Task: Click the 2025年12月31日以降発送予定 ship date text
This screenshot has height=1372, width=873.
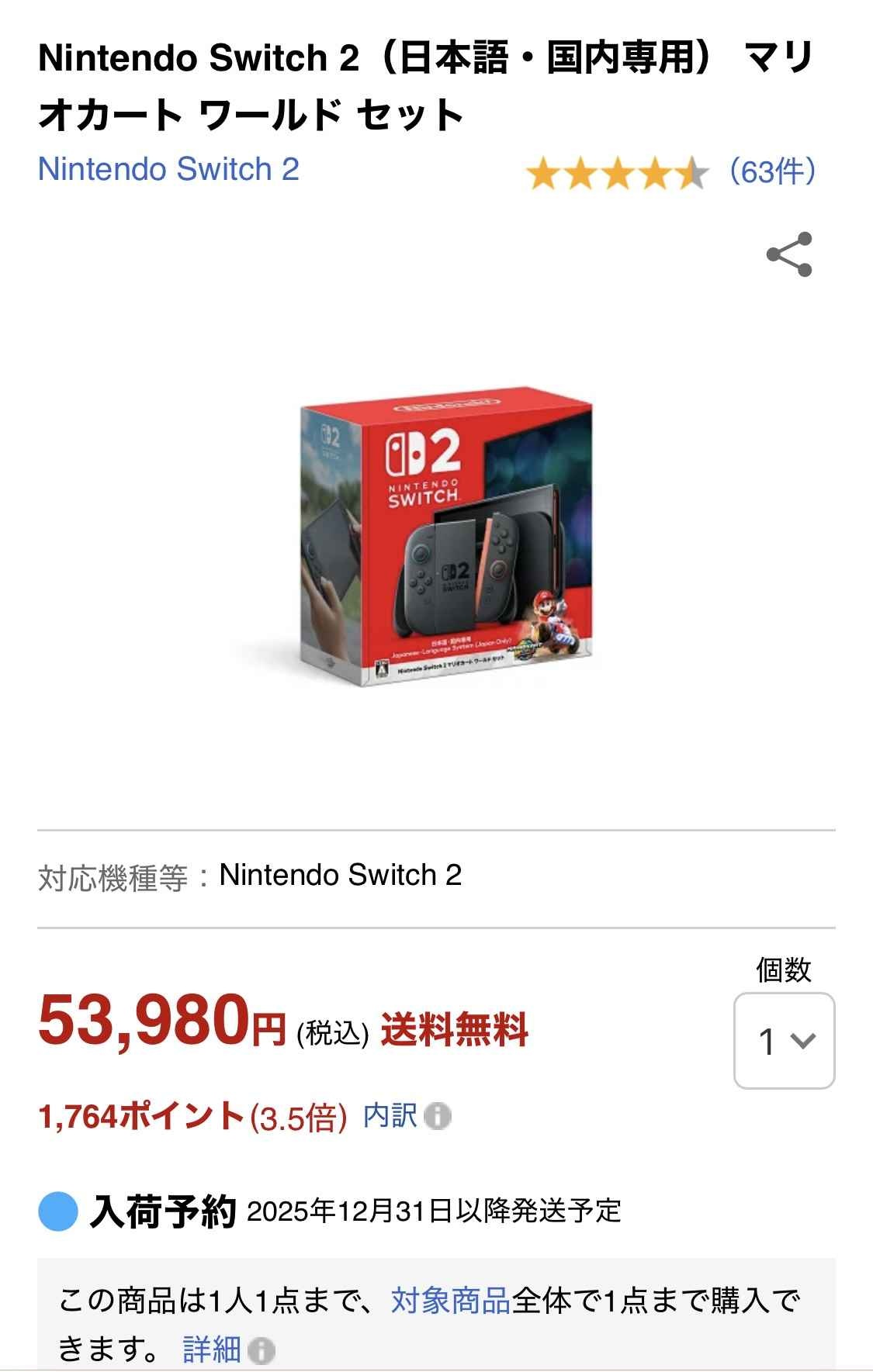Action: click(x=434, y=1211)
